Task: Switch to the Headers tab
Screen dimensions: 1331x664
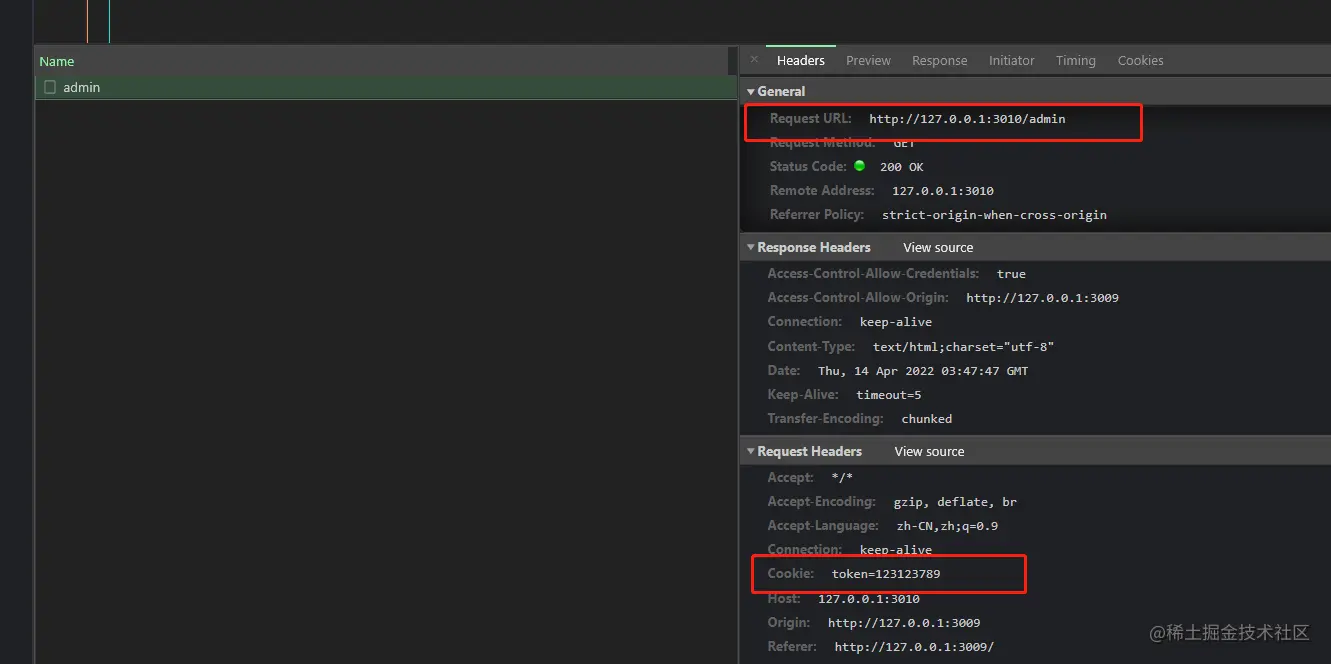Action: pos(801,60)
